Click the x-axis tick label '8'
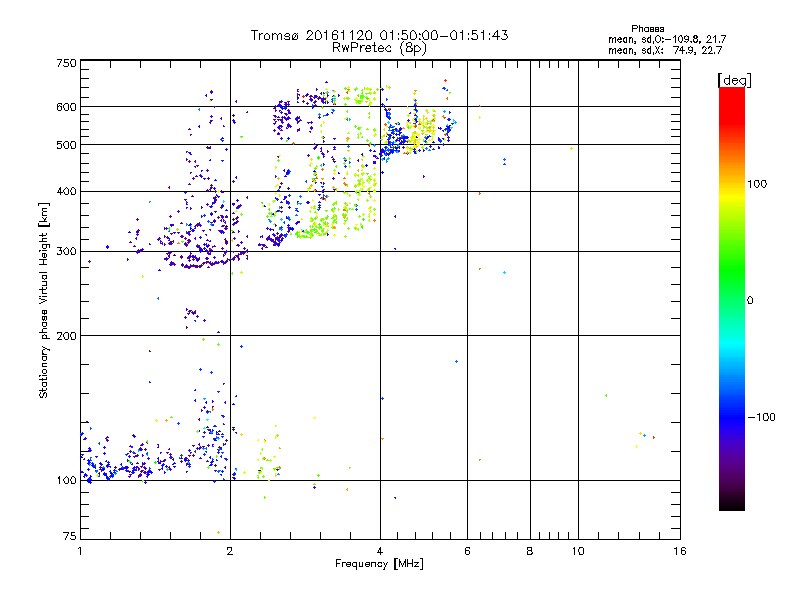Viewport: 800px width, 600px height. coord(530,551)
